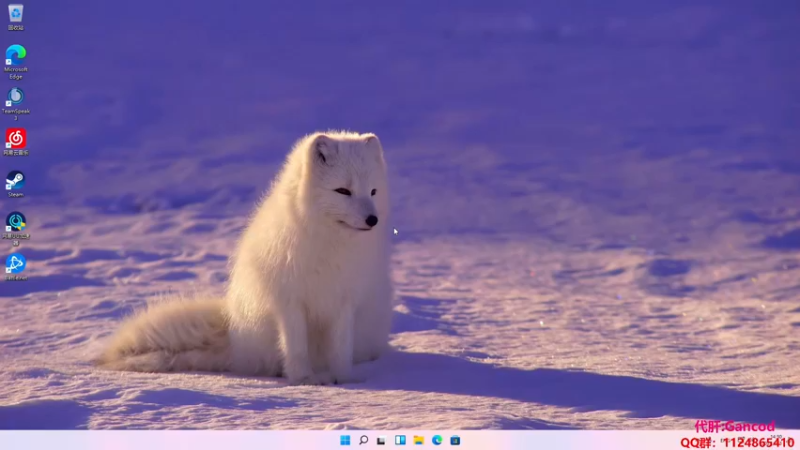Screen dimensions: 800x450
Task: Open File Explorer from the taskbar
Action: [418, 440]
